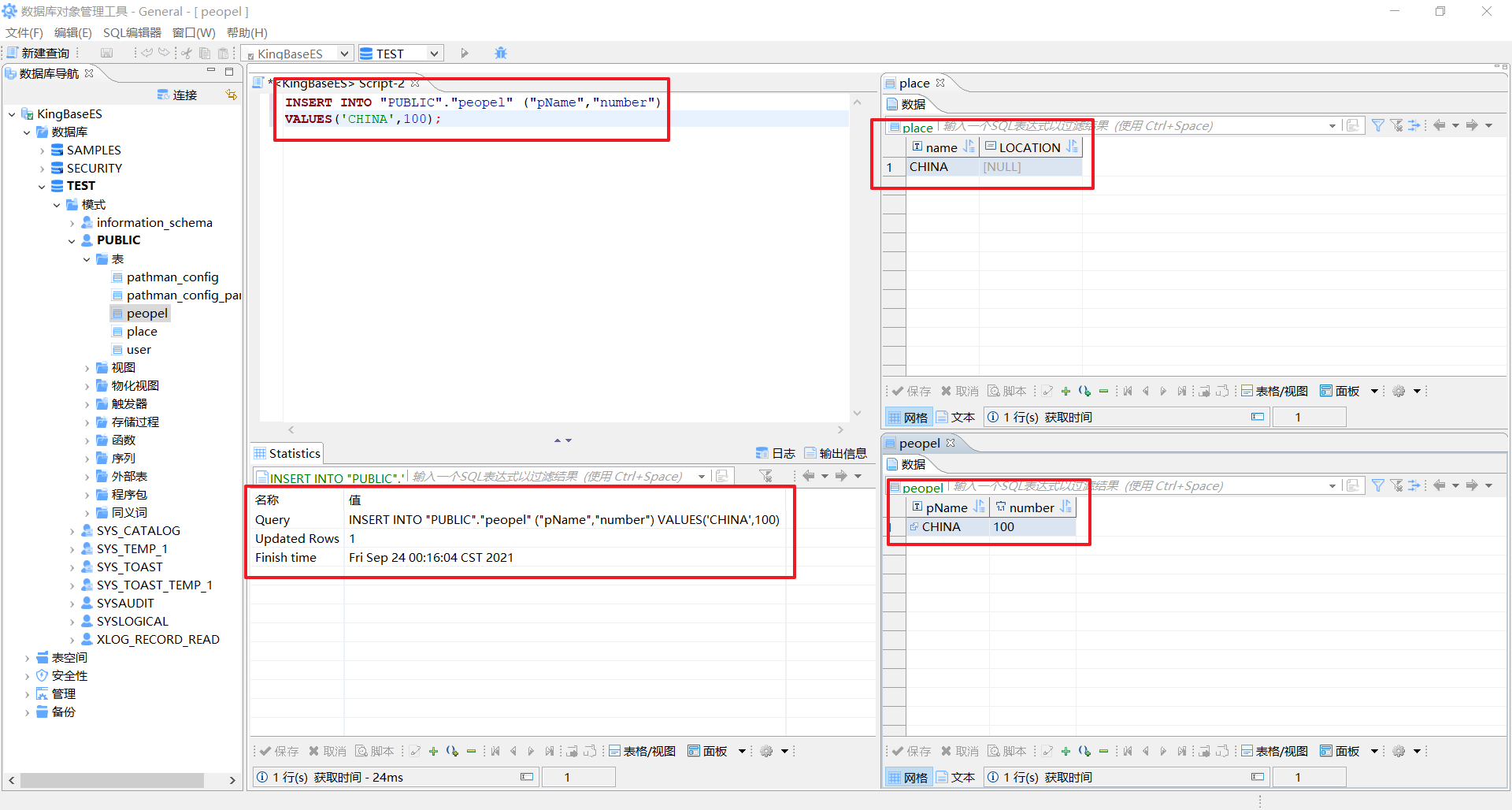The width and height of the screenshot is (1512, 810).
Task: Switch to the Statistics tab
Action: [287, 453]
